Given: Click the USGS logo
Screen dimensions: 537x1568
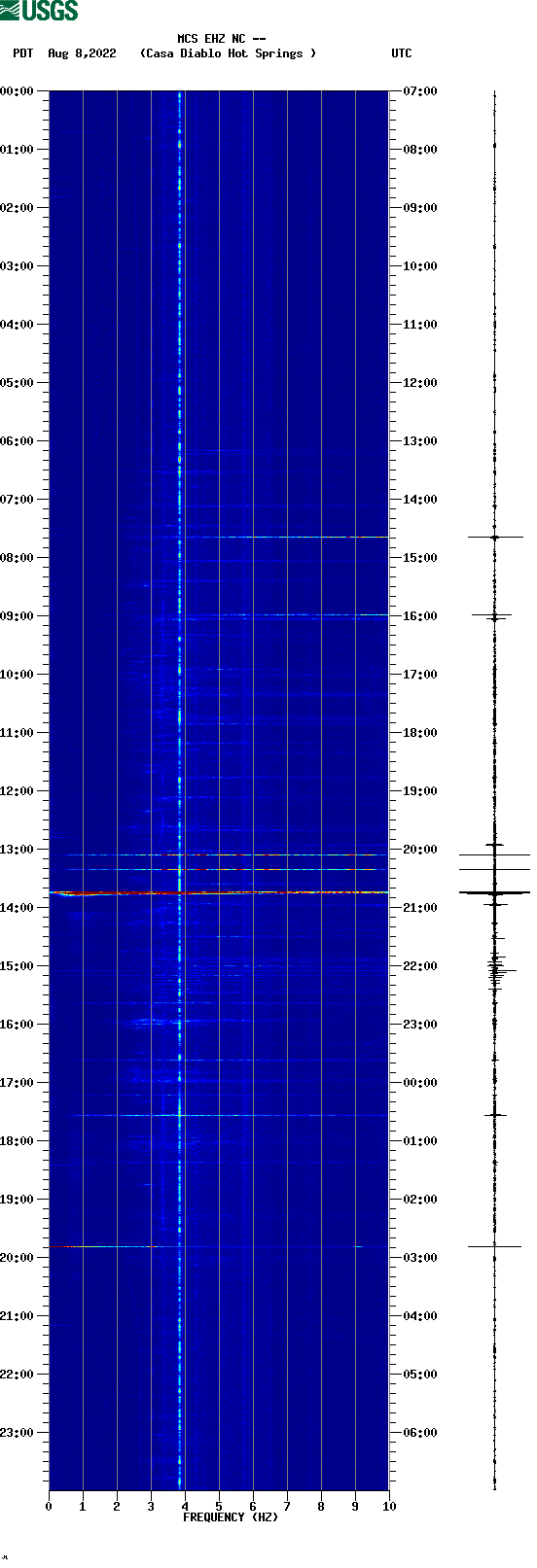Looking at the screenshot, I should click(x=39, y=11).
